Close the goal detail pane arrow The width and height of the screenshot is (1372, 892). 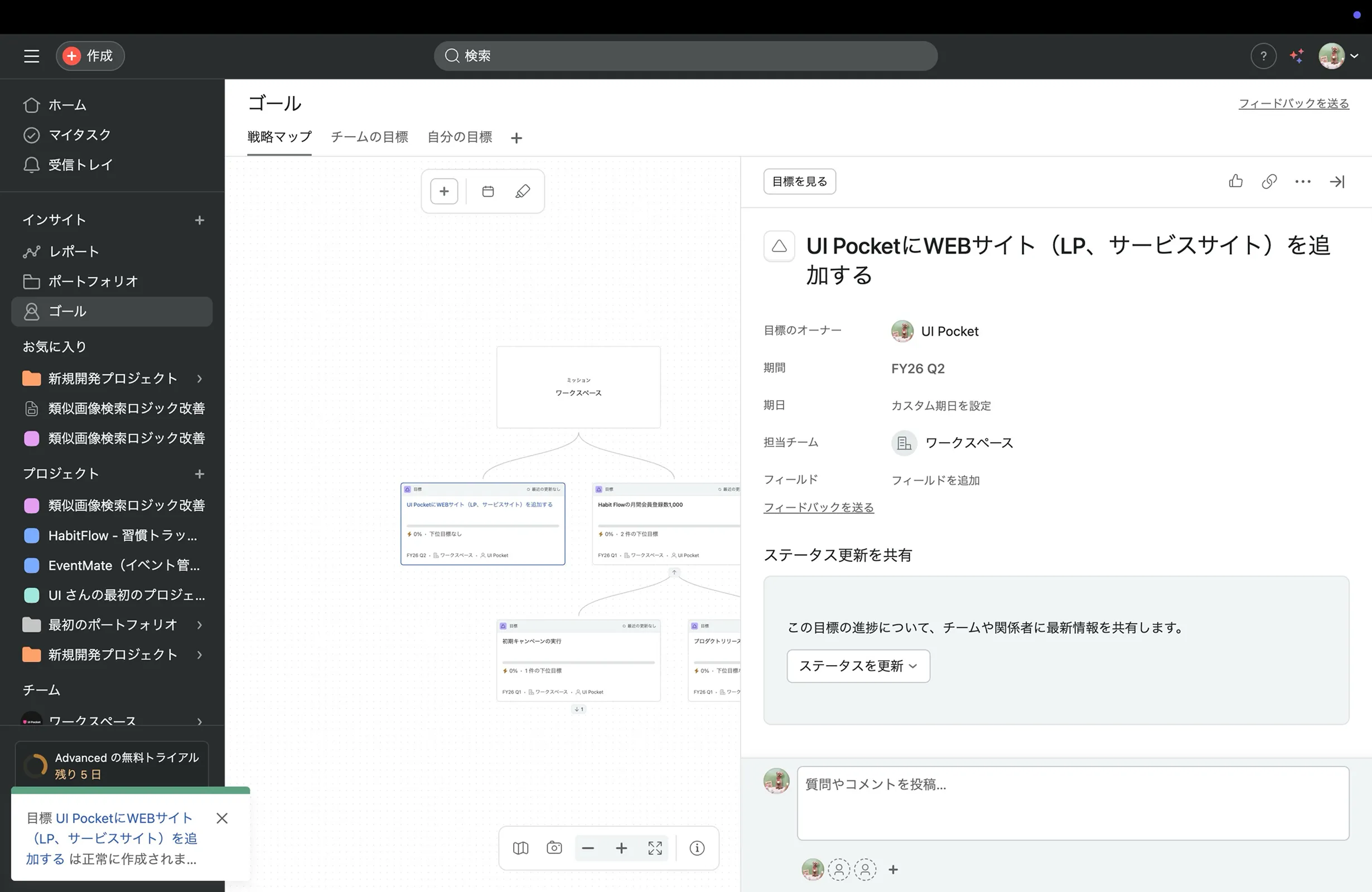1337,182
